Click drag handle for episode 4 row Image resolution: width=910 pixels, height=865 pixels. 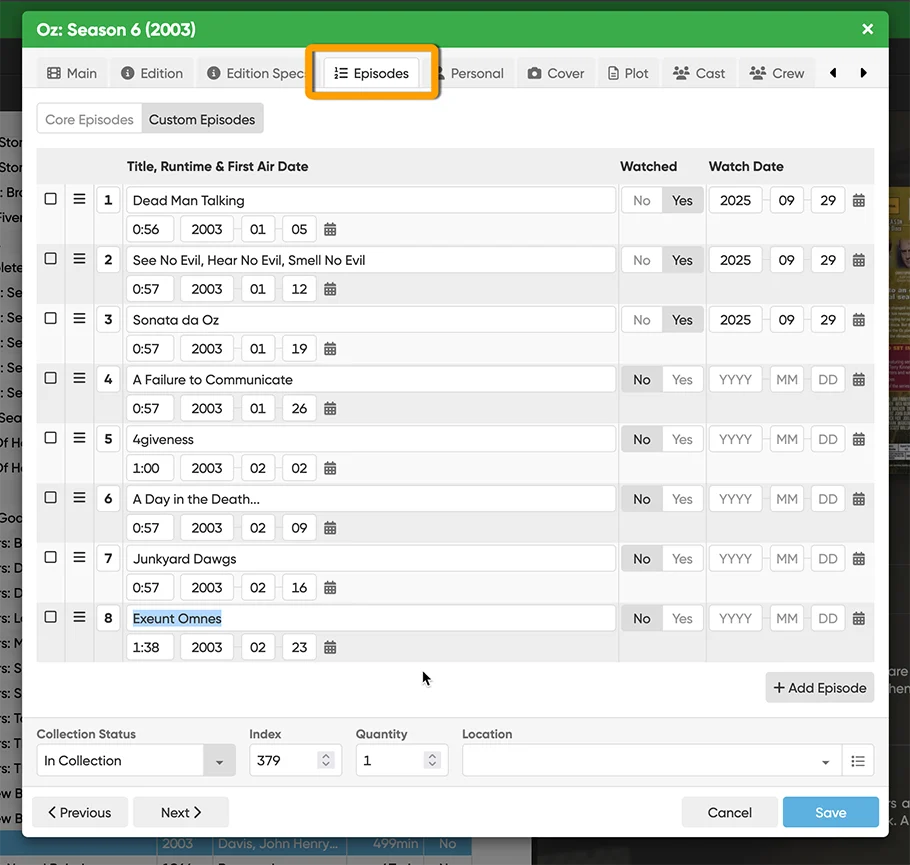click(79, 379)
